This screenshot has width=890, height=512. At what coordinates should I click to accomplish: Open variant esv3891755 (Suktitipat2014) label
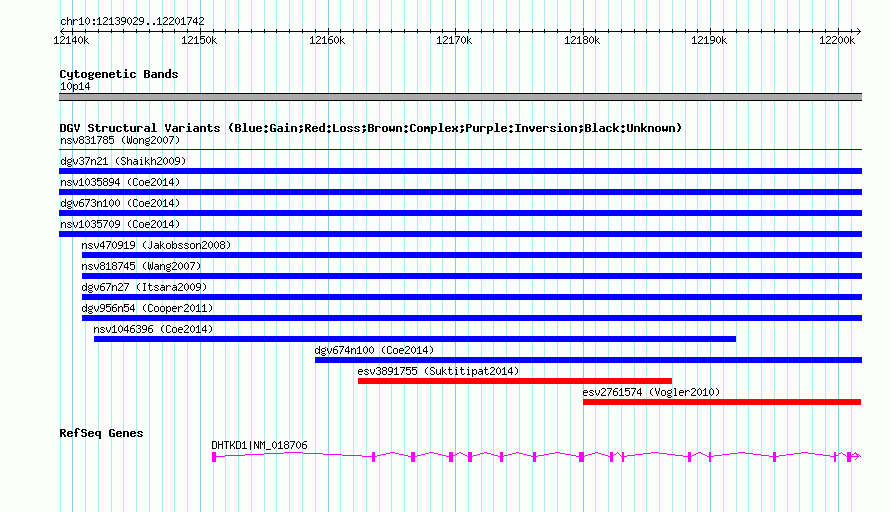(438, 371)
